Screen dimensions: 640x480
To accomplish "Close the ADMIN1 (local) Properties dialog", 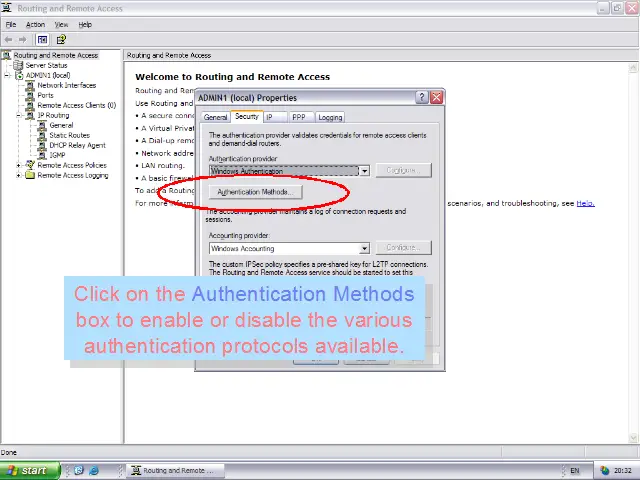I will click(x=436, y=98).
